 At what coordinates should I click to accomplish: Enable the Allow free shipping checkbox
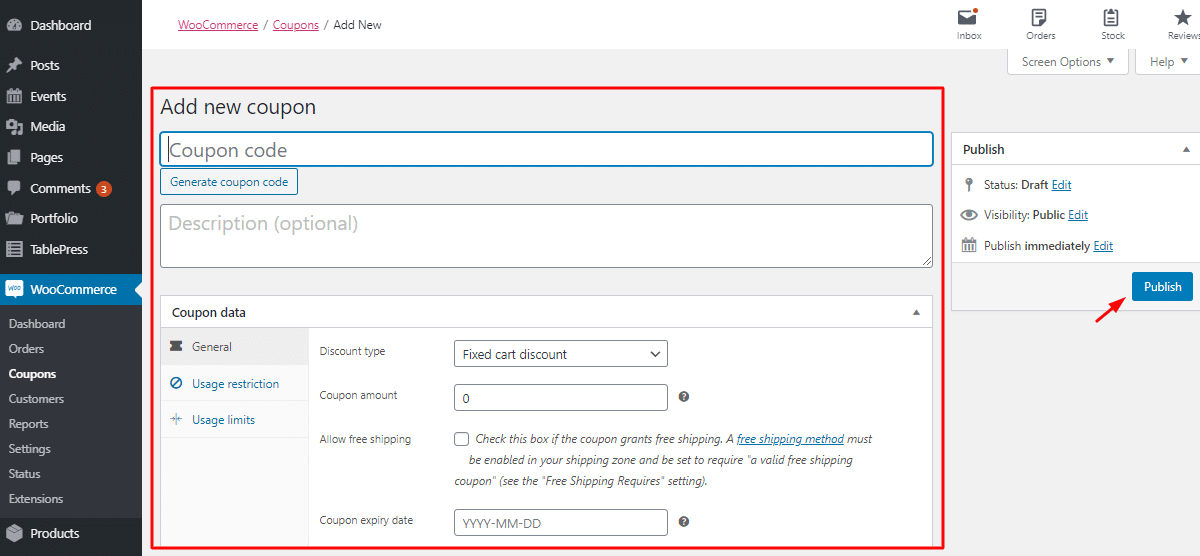(461, 439)
